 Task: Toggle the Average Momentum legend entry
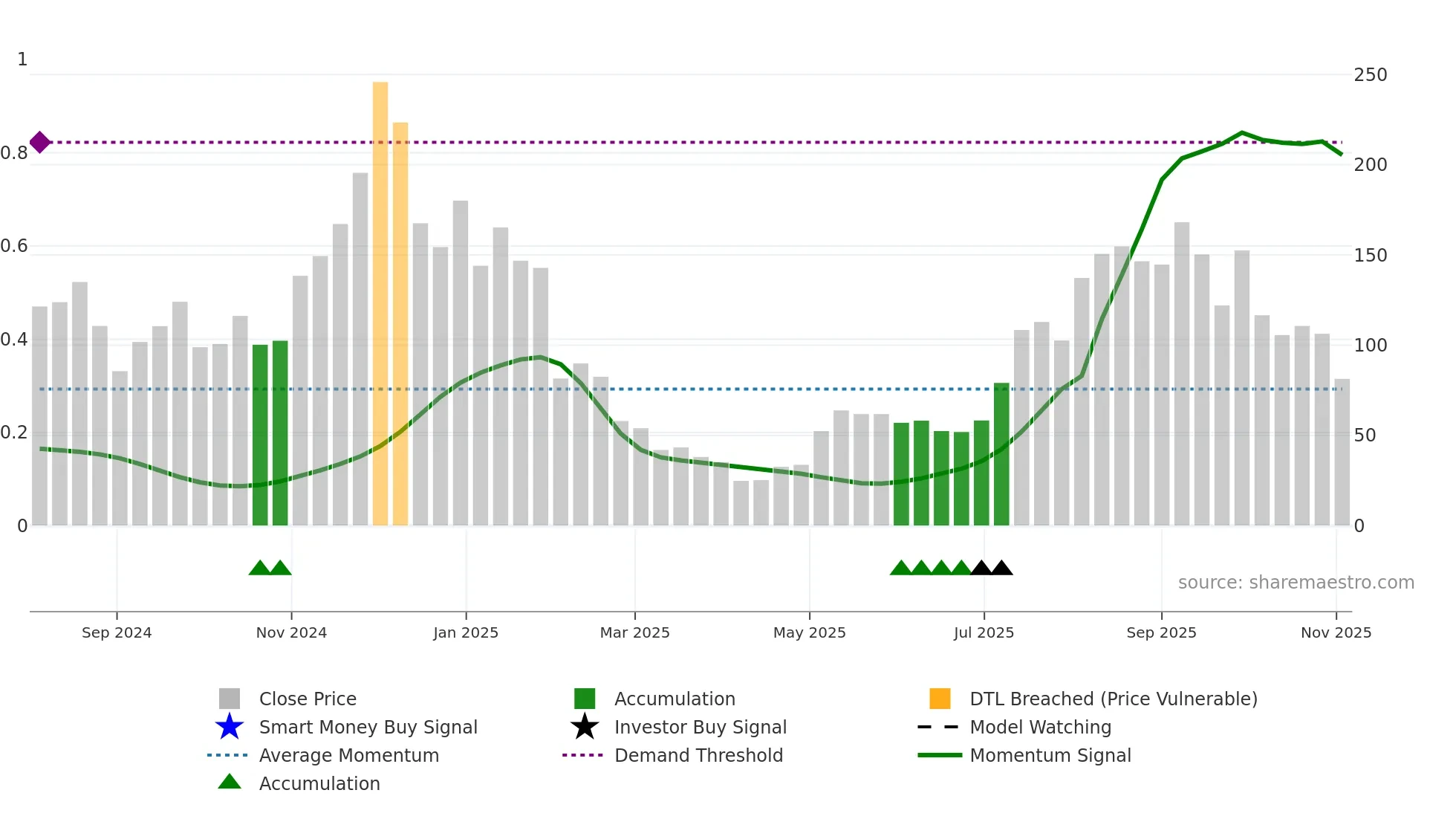coord(348,755)
